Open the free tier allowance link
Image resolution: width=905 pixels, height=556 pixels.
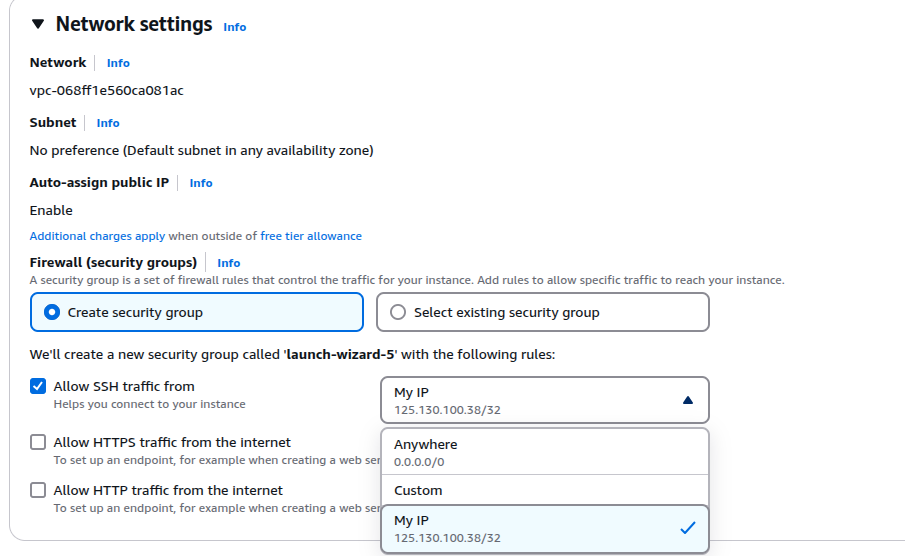(x=311, y=236)
